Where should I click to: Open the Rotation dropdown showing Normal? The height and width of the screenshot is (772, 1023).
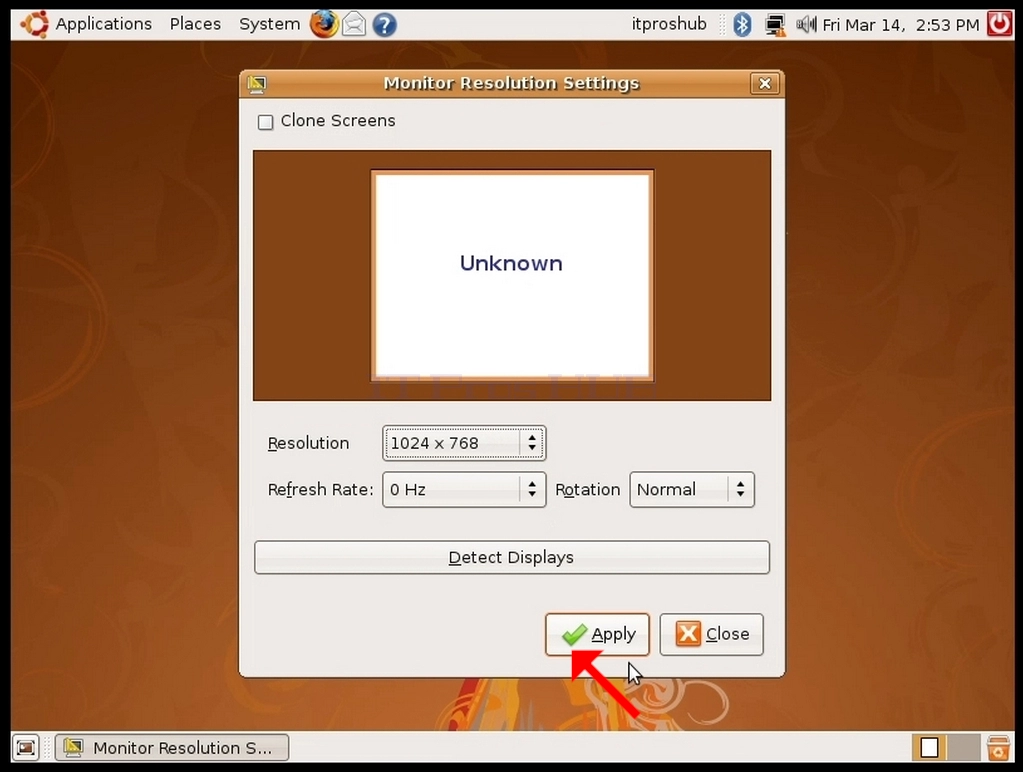692,489
